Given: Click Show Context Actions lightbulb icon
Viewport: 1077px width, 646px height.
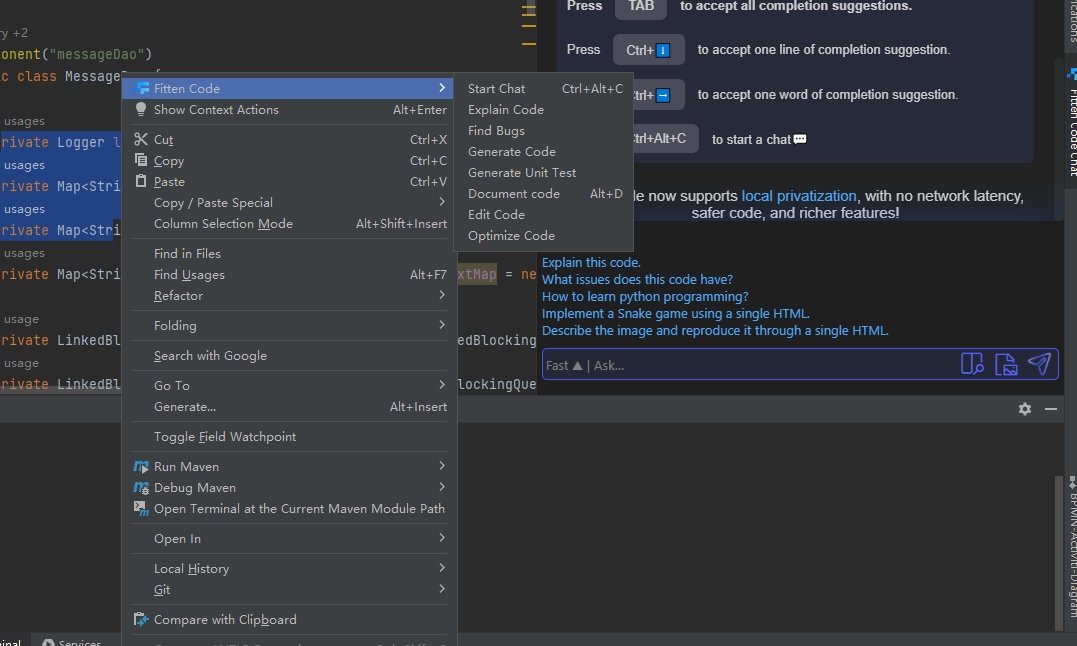Looking at the screenshot, I should 141,109.
